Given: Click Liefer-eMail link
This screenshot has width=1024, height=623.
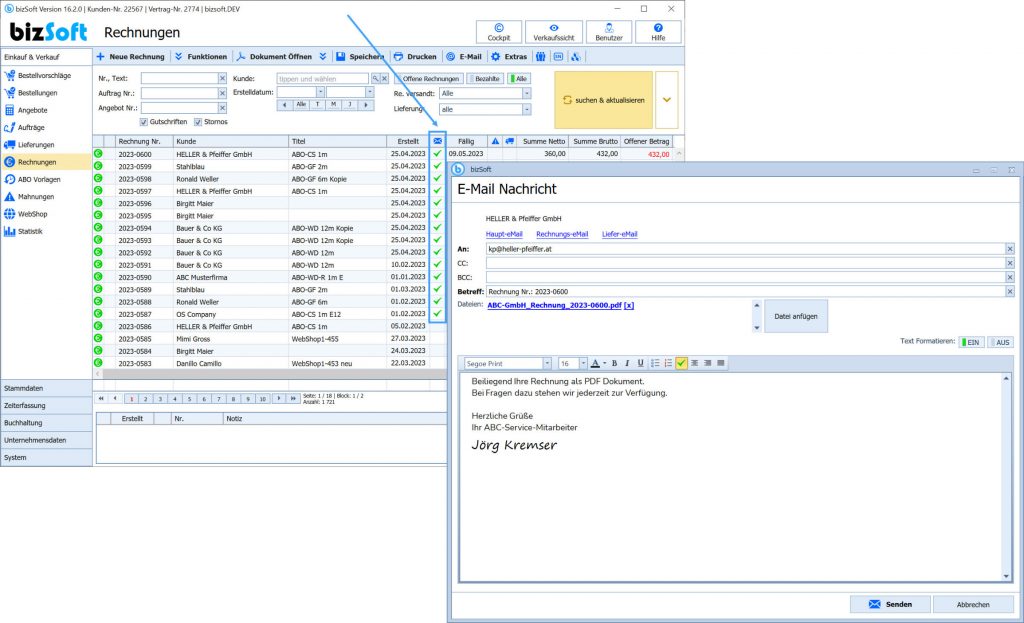Looking at the screenshot, I should (619, 234).
